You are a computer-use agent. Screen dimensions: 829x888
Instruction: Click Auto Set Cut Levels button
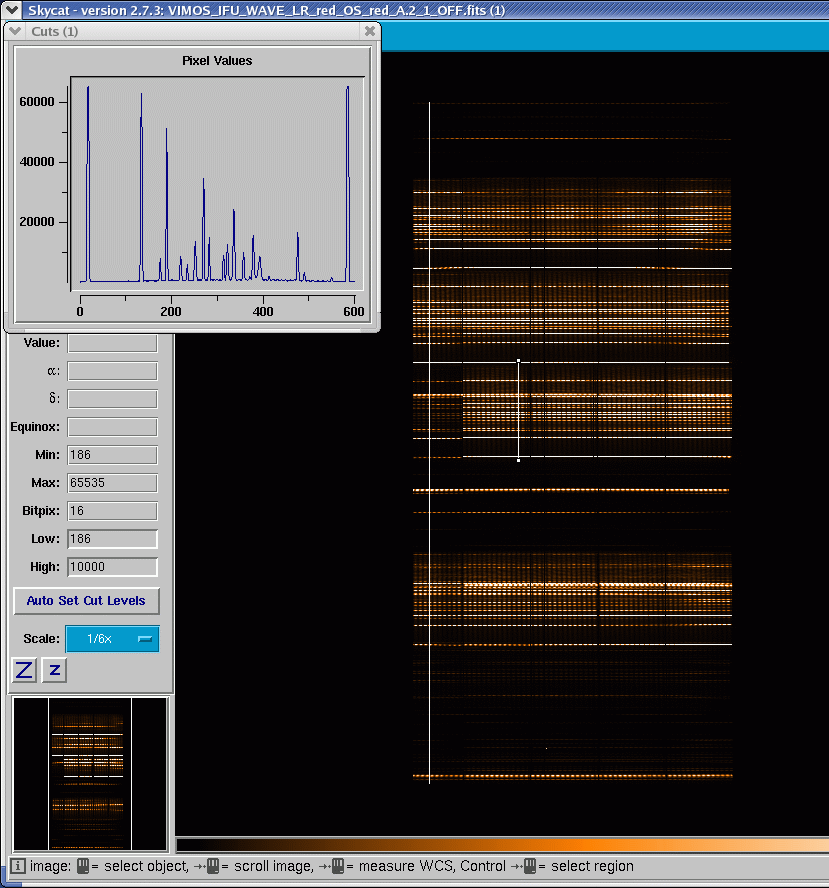coord(86,601)
